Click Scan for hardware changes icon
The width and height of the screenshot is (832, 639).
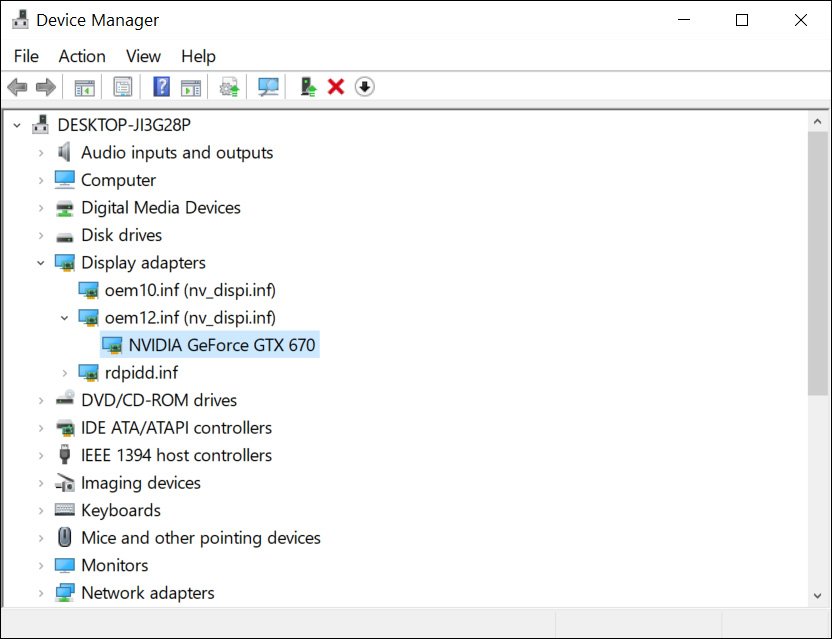pyautogui.click(x=268, y=87)
